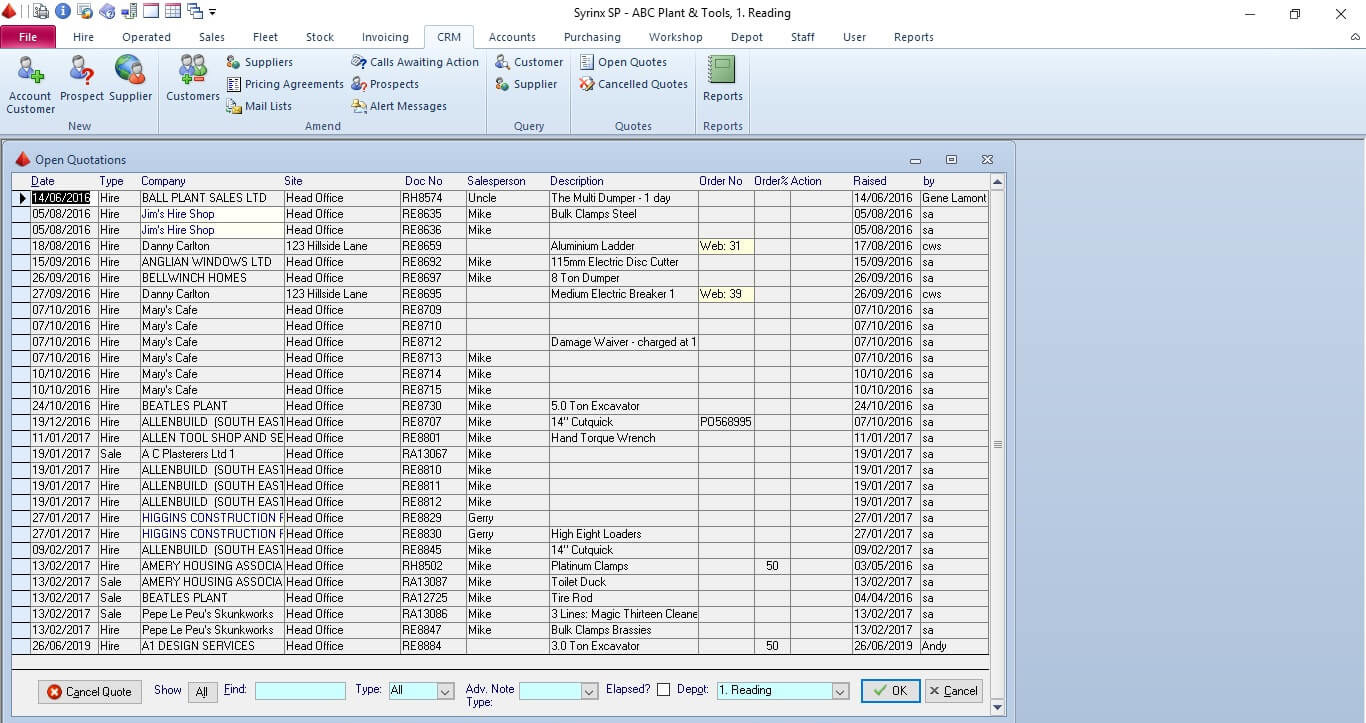1366x723 pixels.
Task: Click the 123 Hillside Lane site for RE8695
Action: pyautogui.click(x=341, y=294)
